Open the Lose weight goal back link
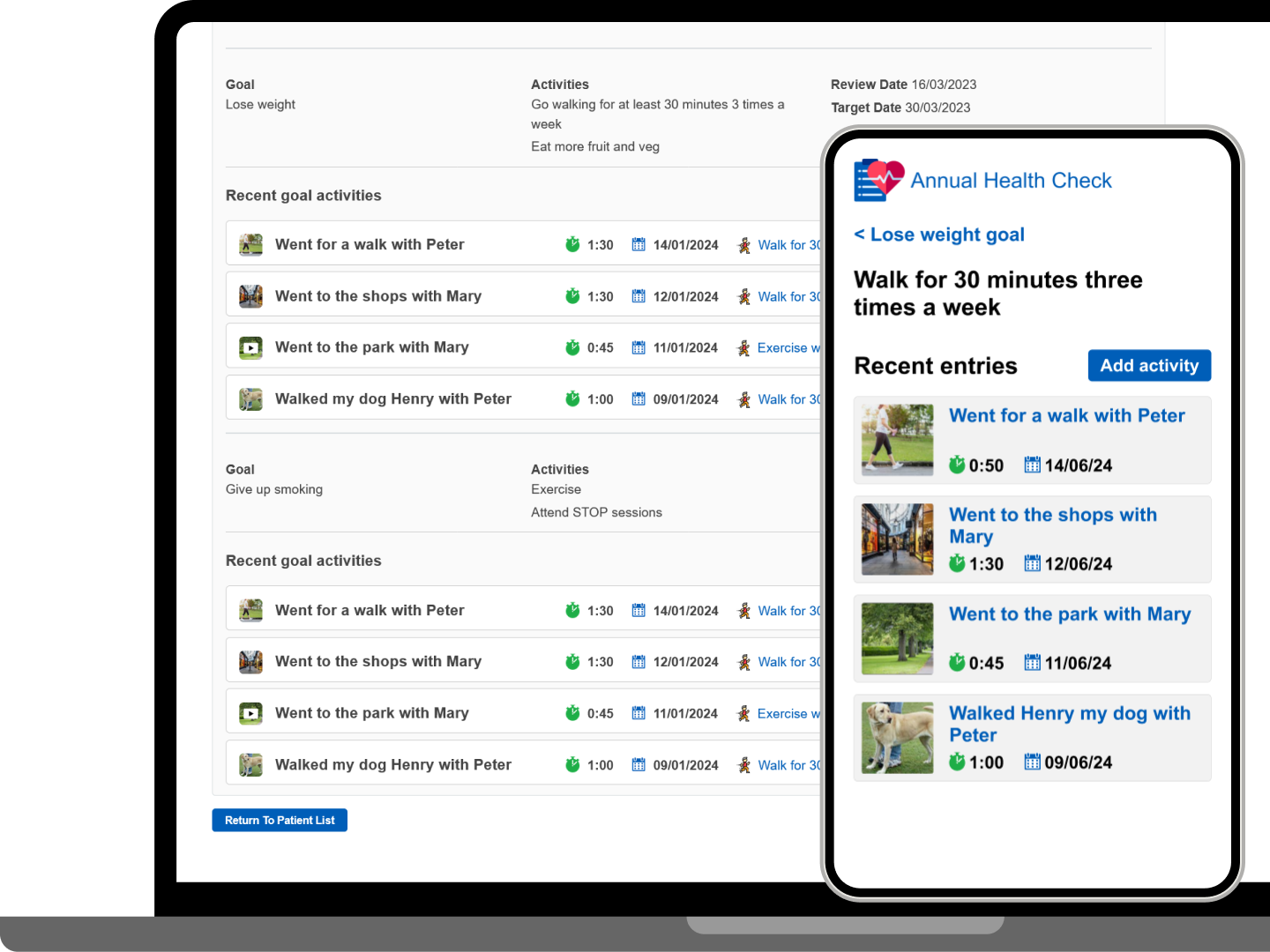 click(938, 234)
